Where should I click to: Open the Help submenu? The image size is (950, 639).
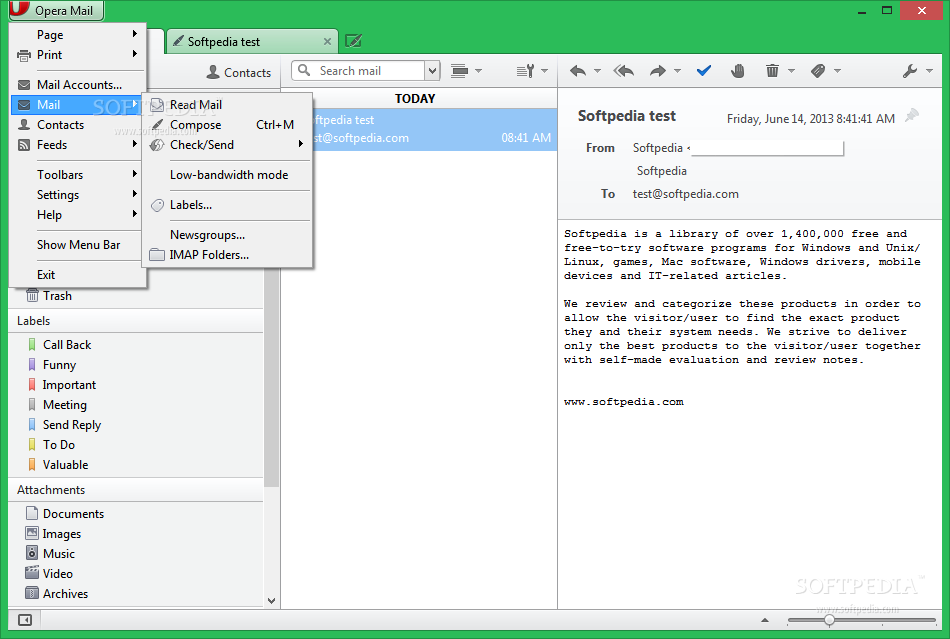tap(78, 214)
